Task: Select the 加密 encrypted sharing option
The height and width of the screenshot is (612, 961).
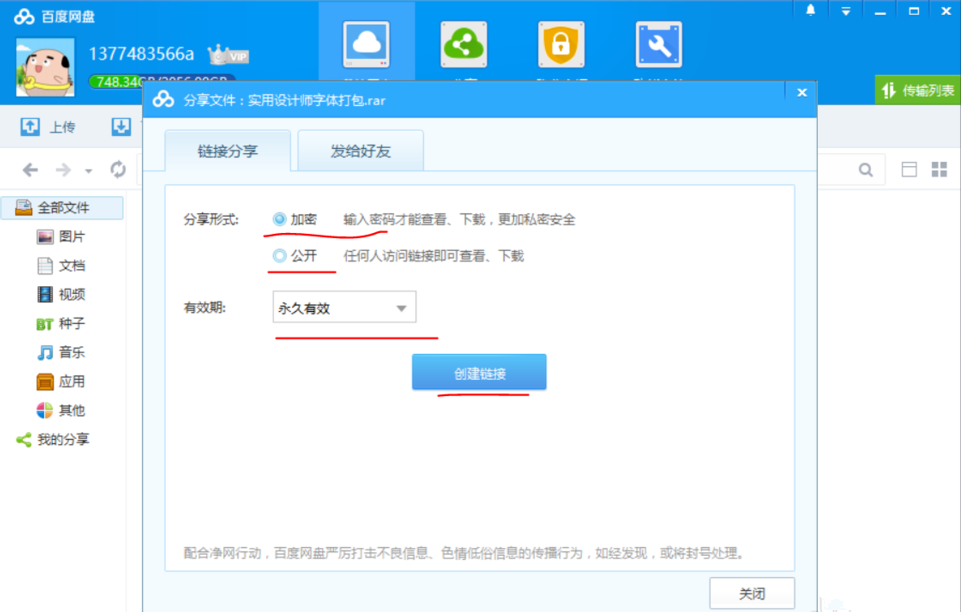Action: 278,219
